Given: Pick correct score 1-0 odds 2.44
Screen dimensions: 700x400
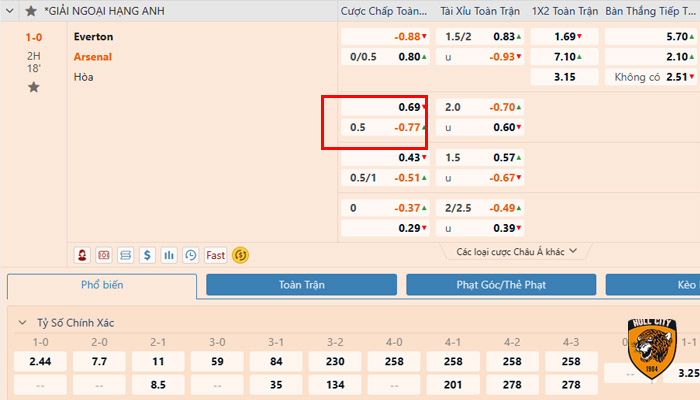Looking at the screenshot, I should pyautogui.click(x=40, y=361).
